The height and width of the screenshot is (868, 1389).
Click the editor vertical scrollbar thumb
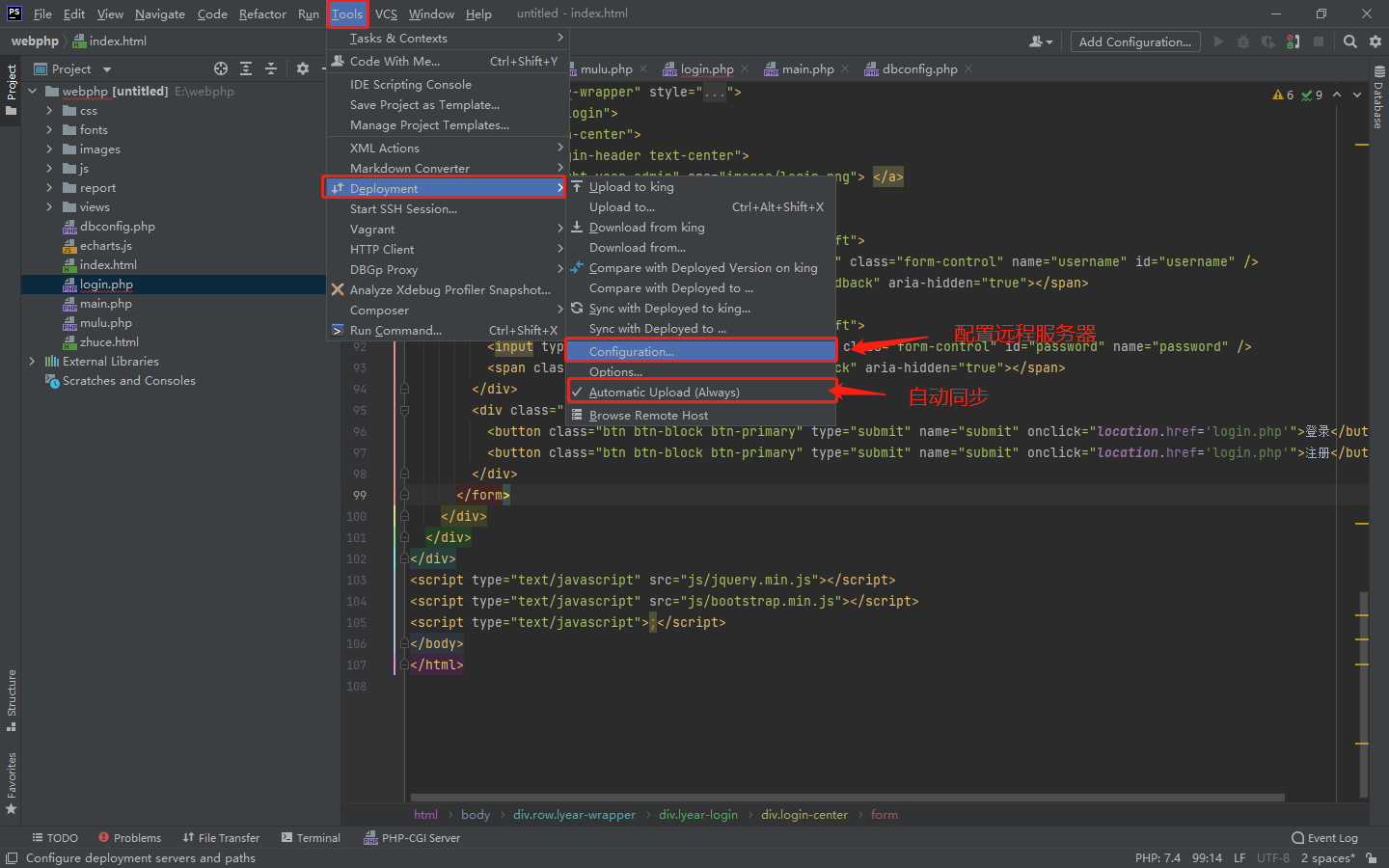coord(1363,694)
